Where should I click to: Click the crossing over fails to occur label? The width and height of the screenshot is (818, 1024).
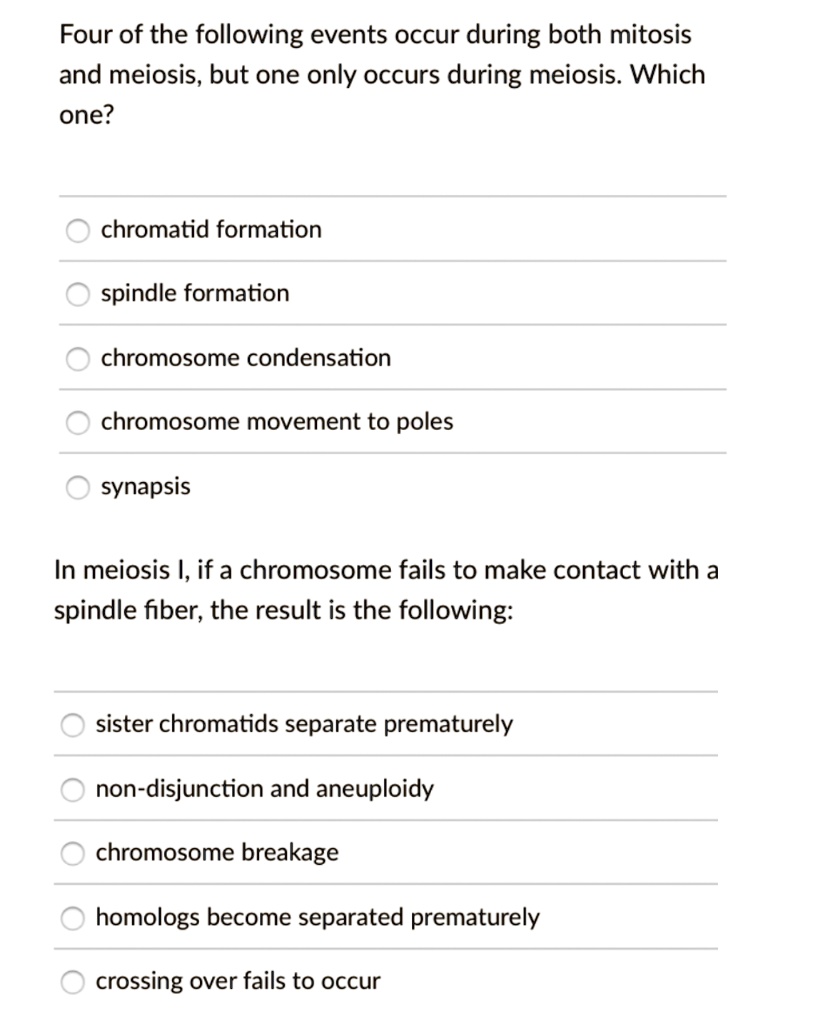pos(238,982)
